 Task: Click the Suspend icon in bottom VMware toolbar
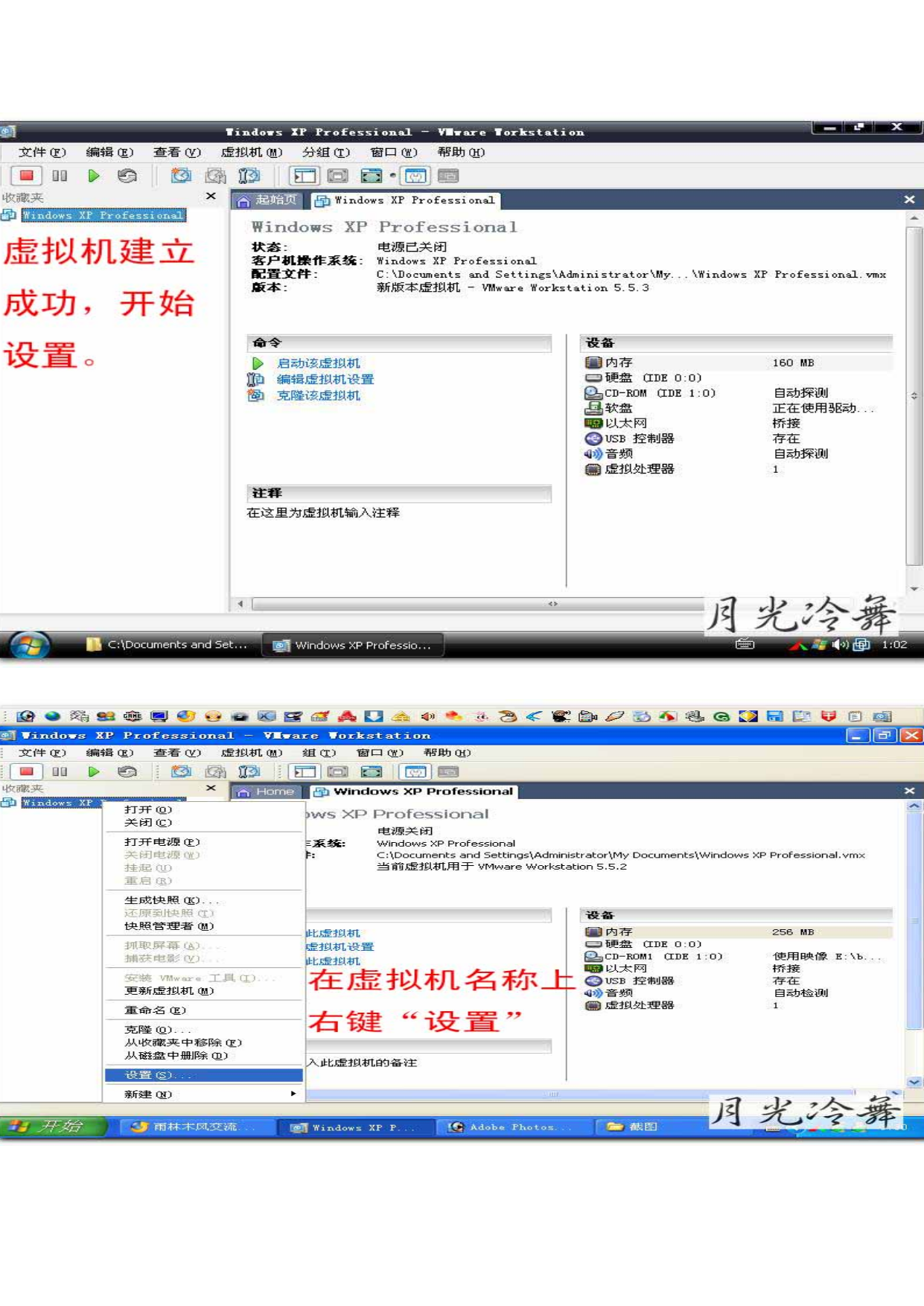[x=60, y=771]
